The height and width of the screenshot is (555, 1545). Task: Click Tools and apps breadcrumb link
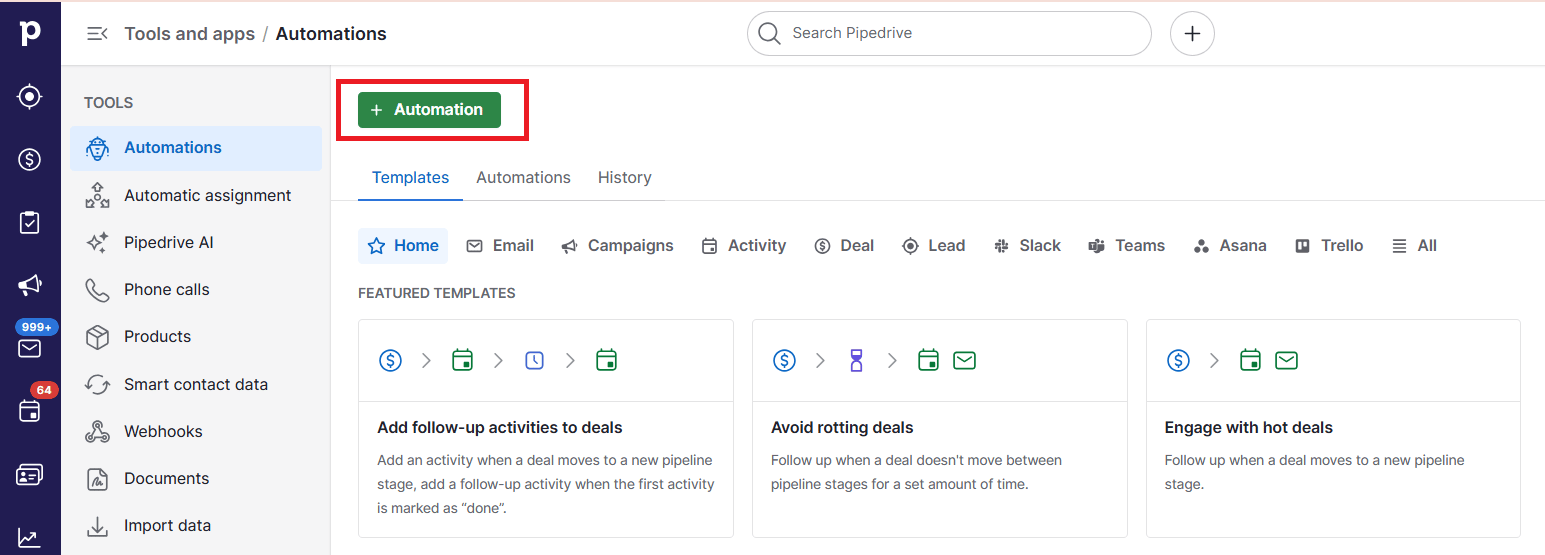(x=189, y=34)
